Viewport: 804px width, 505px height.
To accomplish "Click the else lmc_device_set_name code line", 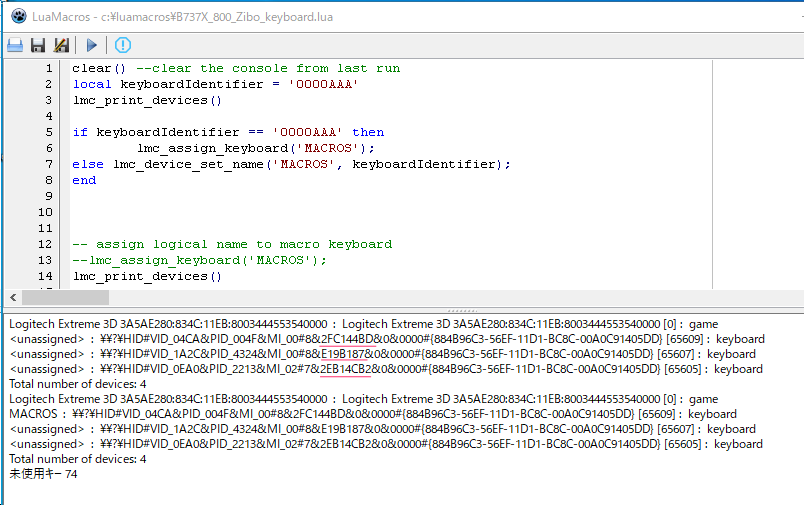I will pos(290,164).
